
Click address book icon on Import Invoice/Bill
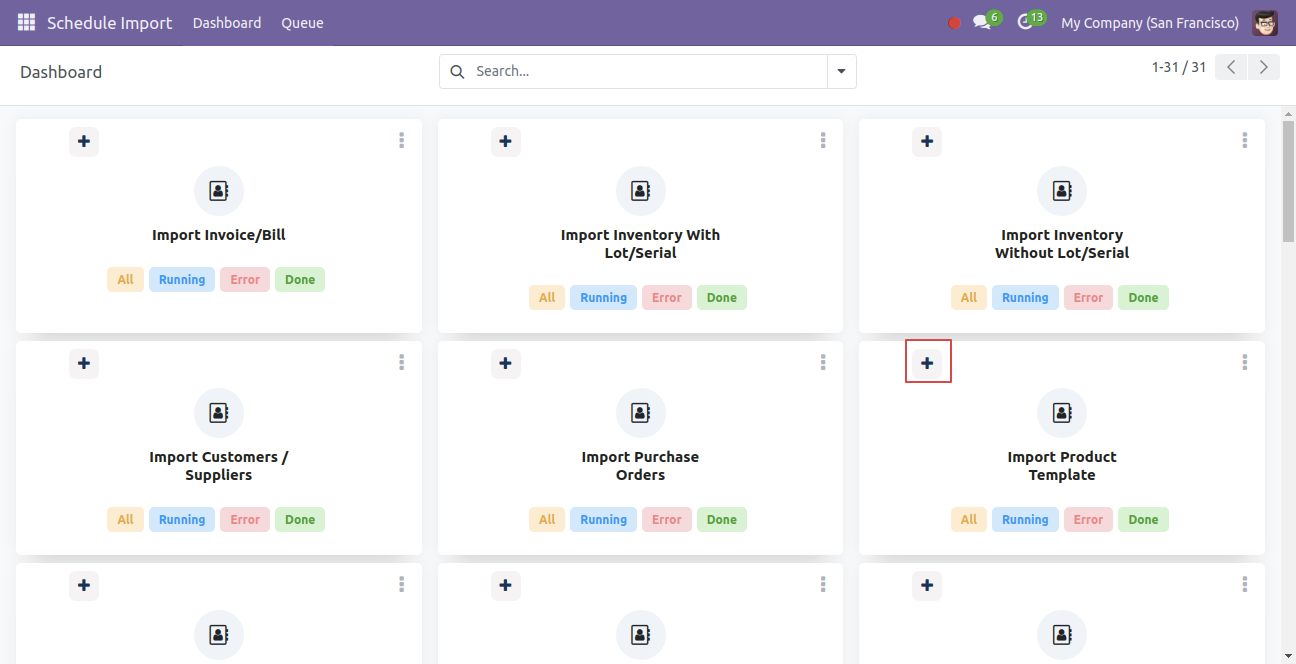click(219, 191)
